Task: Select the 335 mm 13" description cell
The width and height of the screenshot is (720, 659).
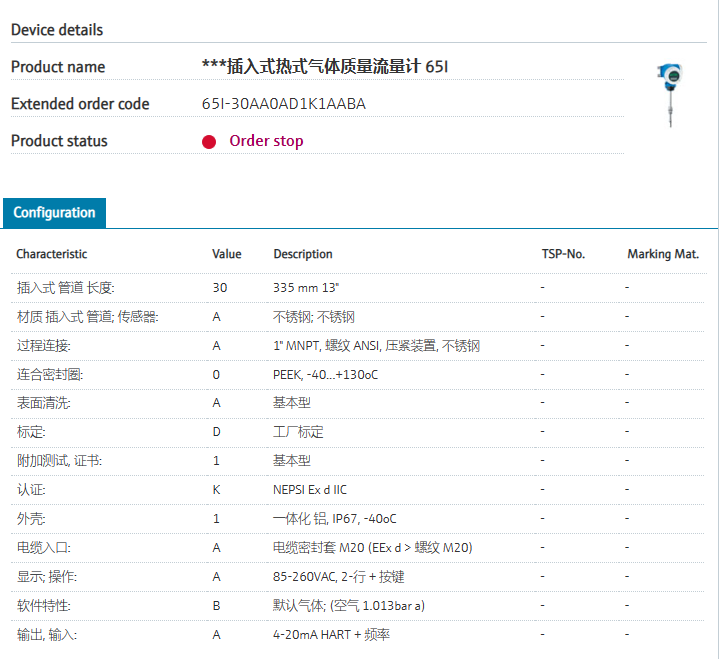Action: tap(306, 288)
